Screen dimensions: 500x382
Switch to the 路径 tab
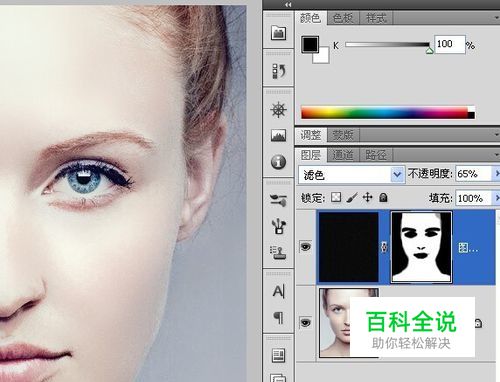click(x=376, y=155)
